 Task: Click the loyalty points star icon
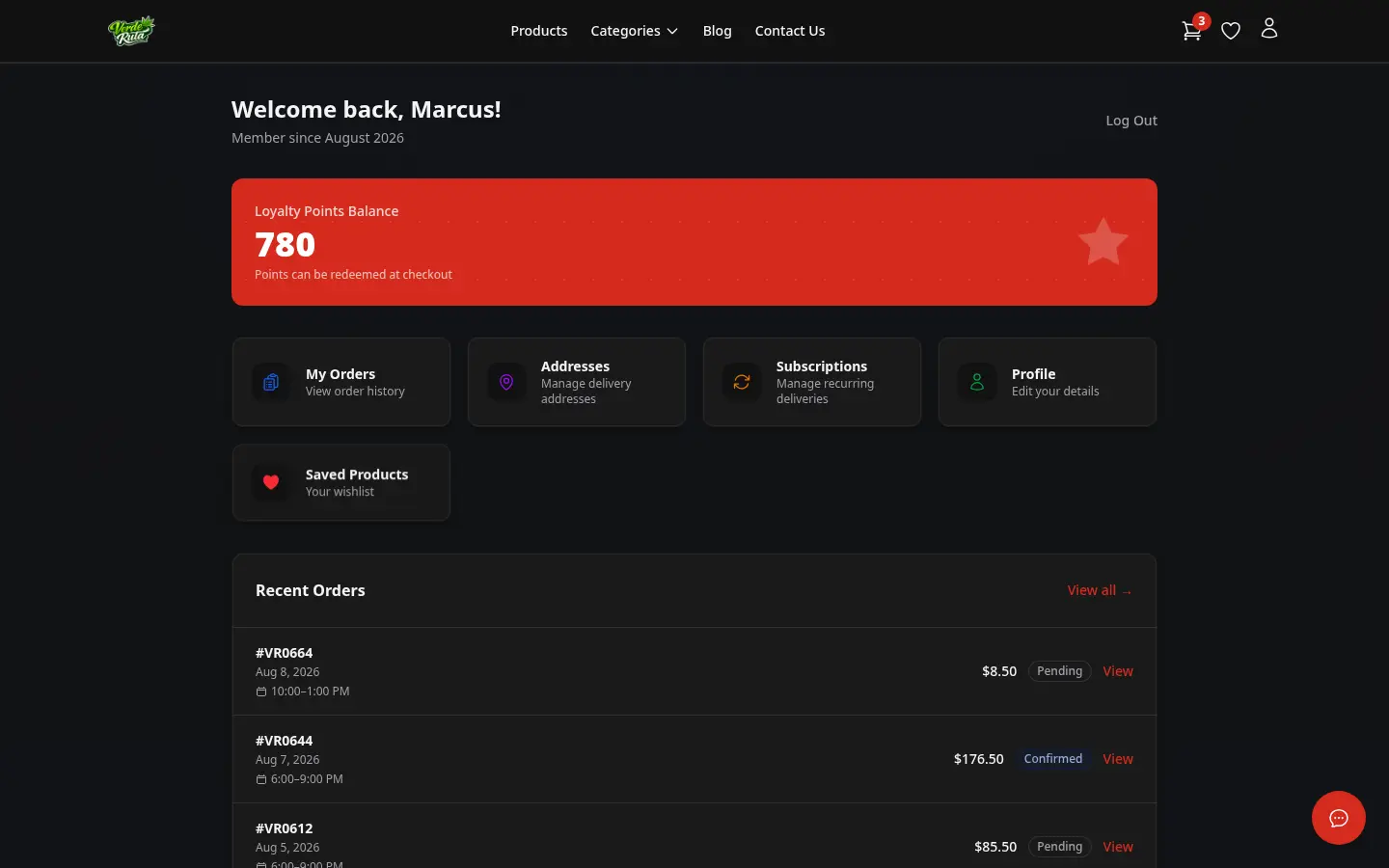coord(1103,242)
